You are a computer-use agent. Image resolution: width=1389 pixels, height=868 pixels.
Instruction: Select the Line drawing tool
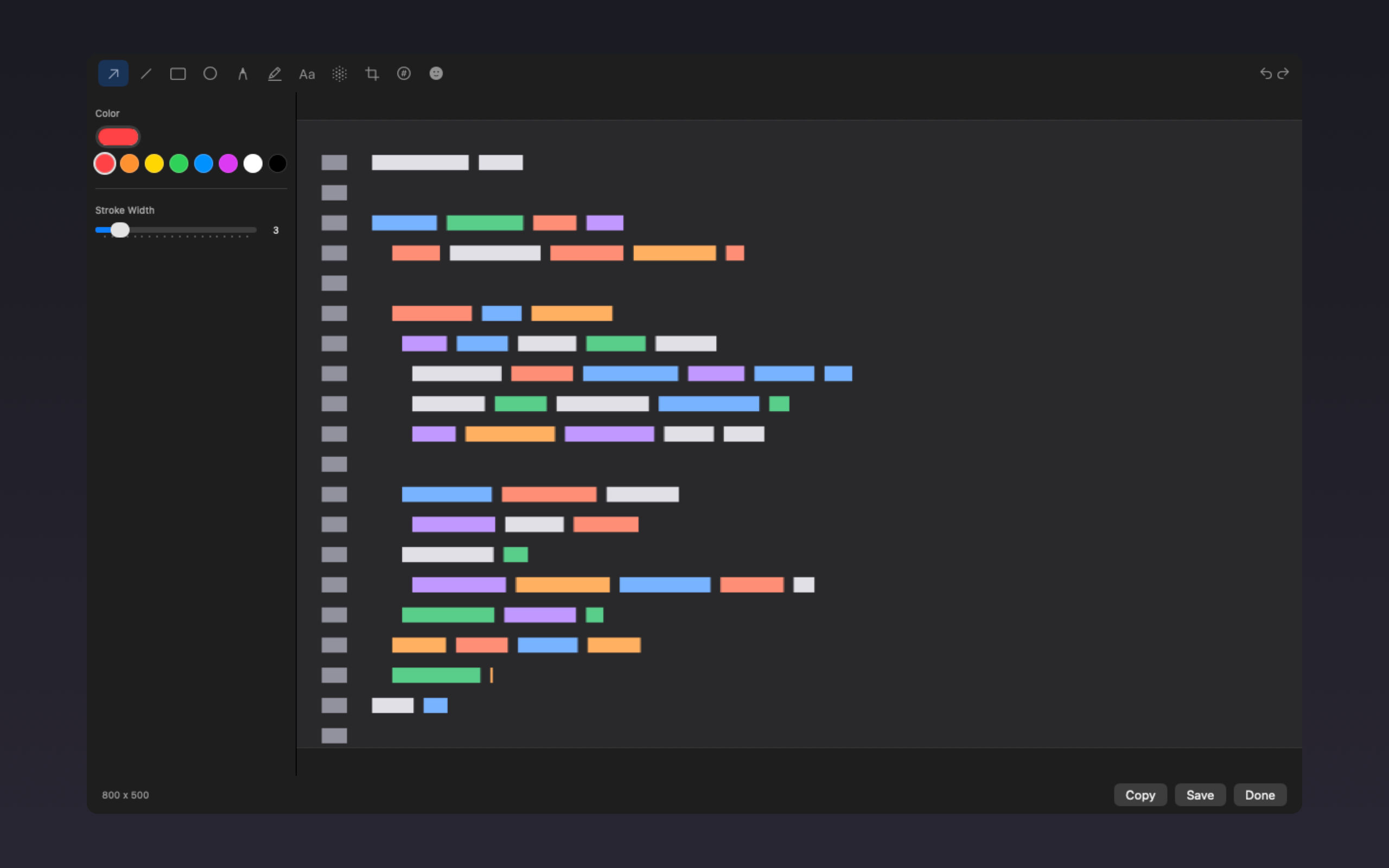pyautogui.click(x=146, y=73)
